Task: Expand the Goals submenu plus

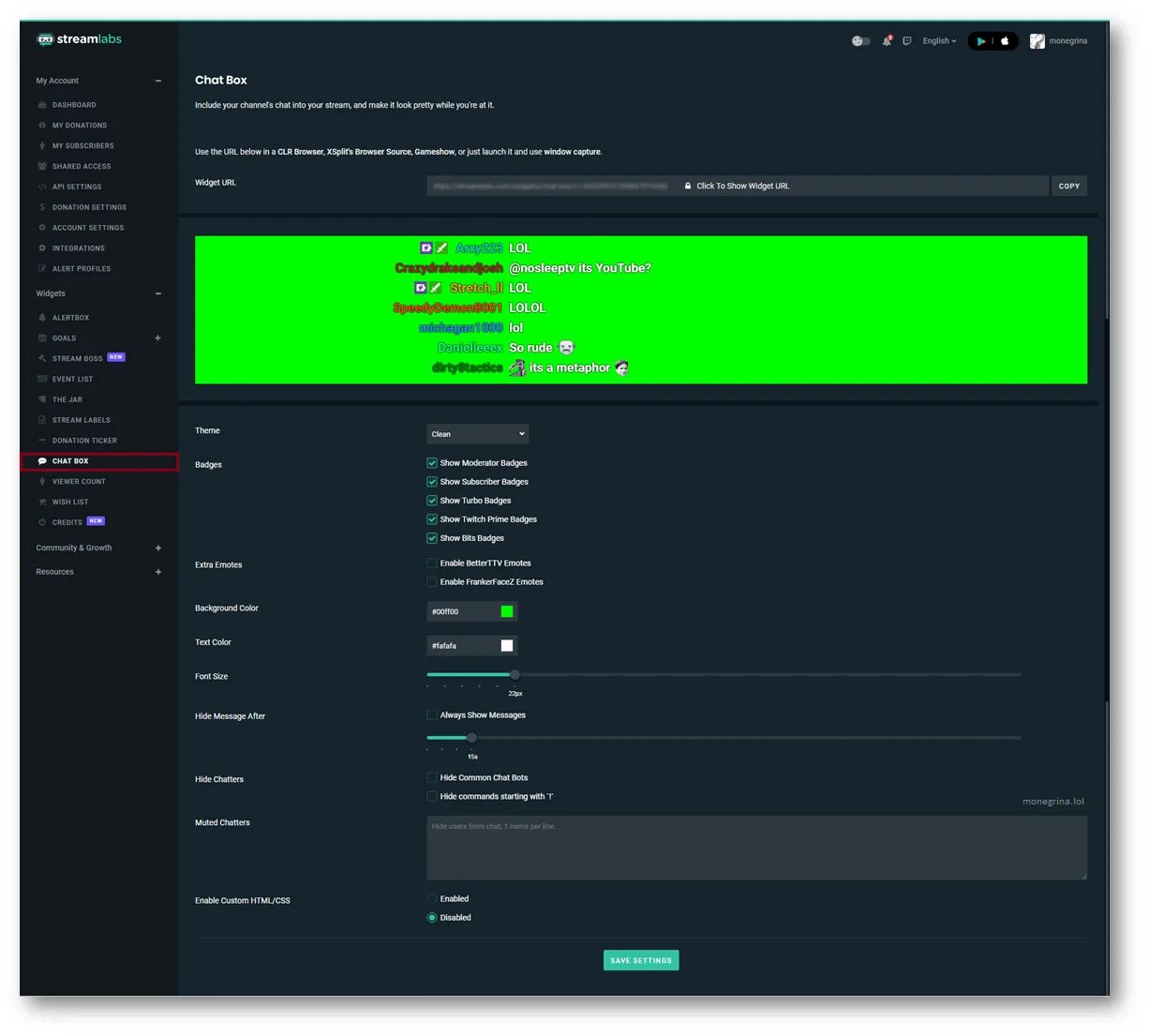Action: tap(157, 338)
